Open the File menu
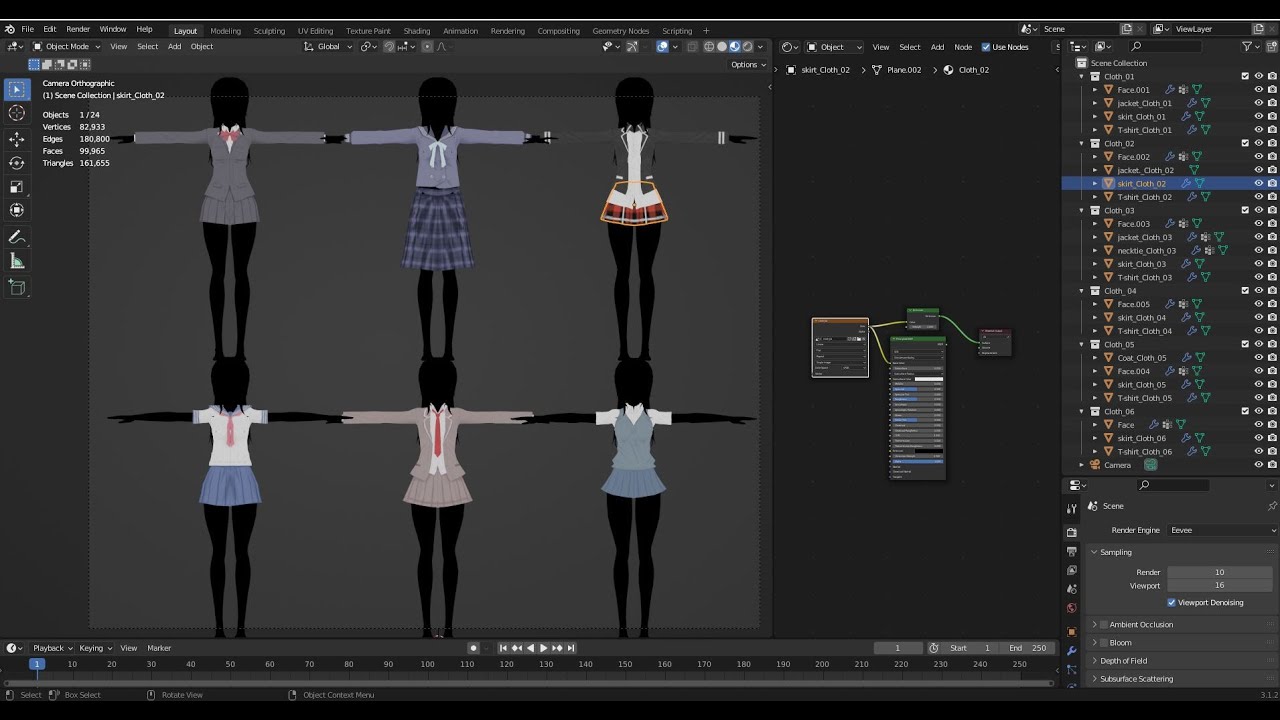Screen dimensions: 1280x720 coord(27,30)
